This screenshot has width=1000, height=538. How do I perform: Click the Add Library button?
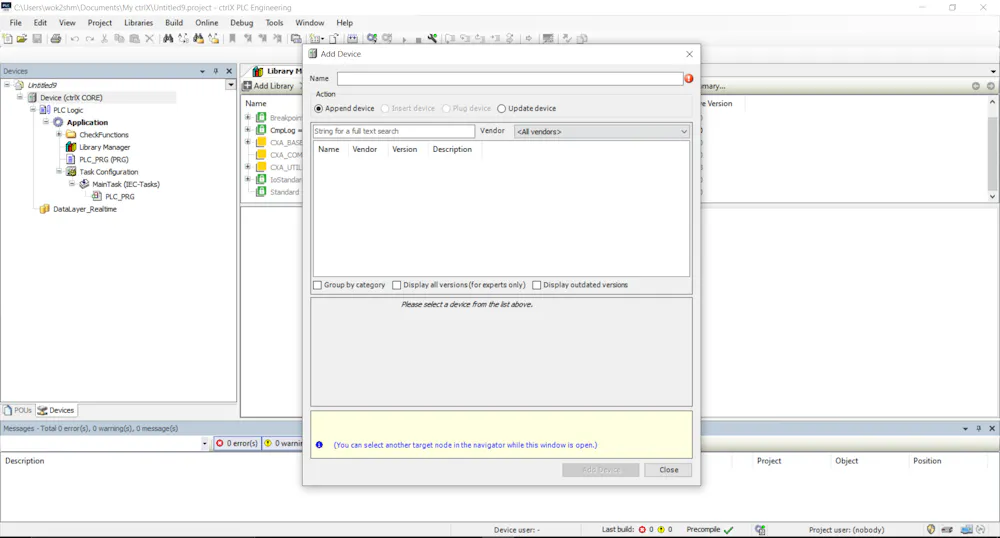268,85
